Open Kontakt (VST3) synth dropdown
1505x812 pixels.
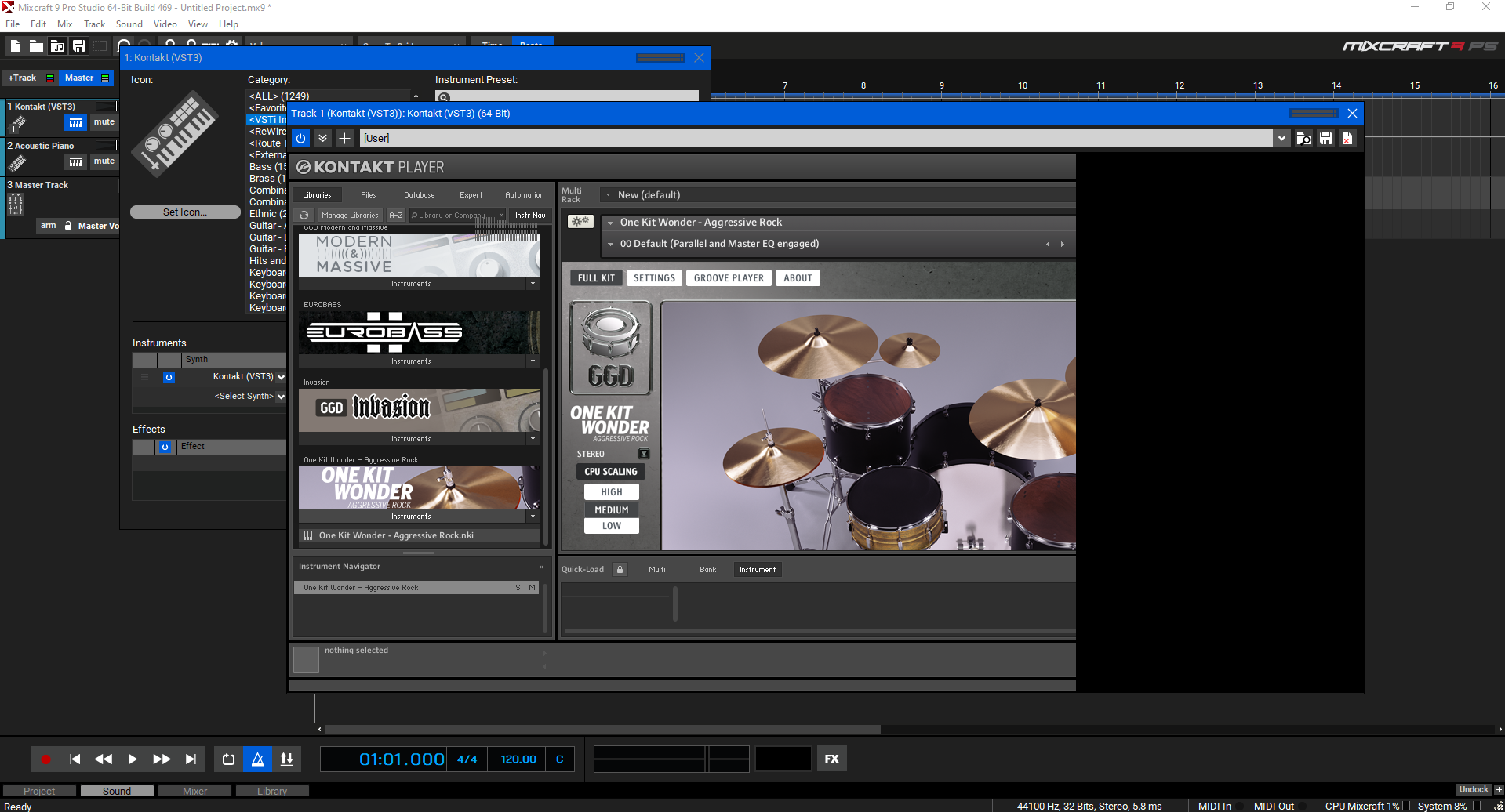point(281,377)
